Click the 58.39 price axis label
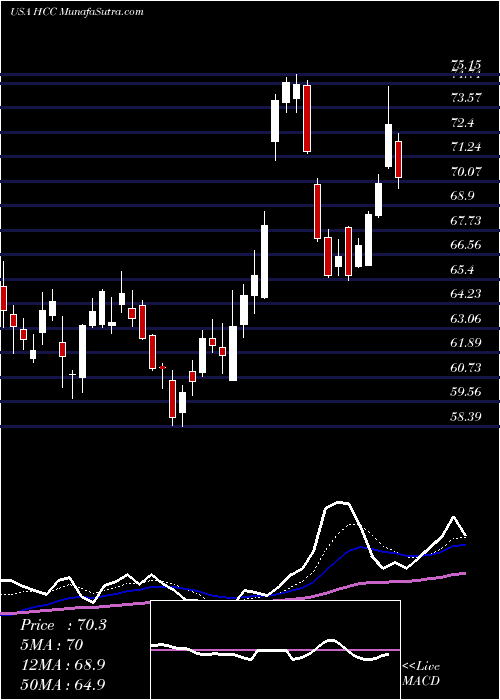 (467, 416)
